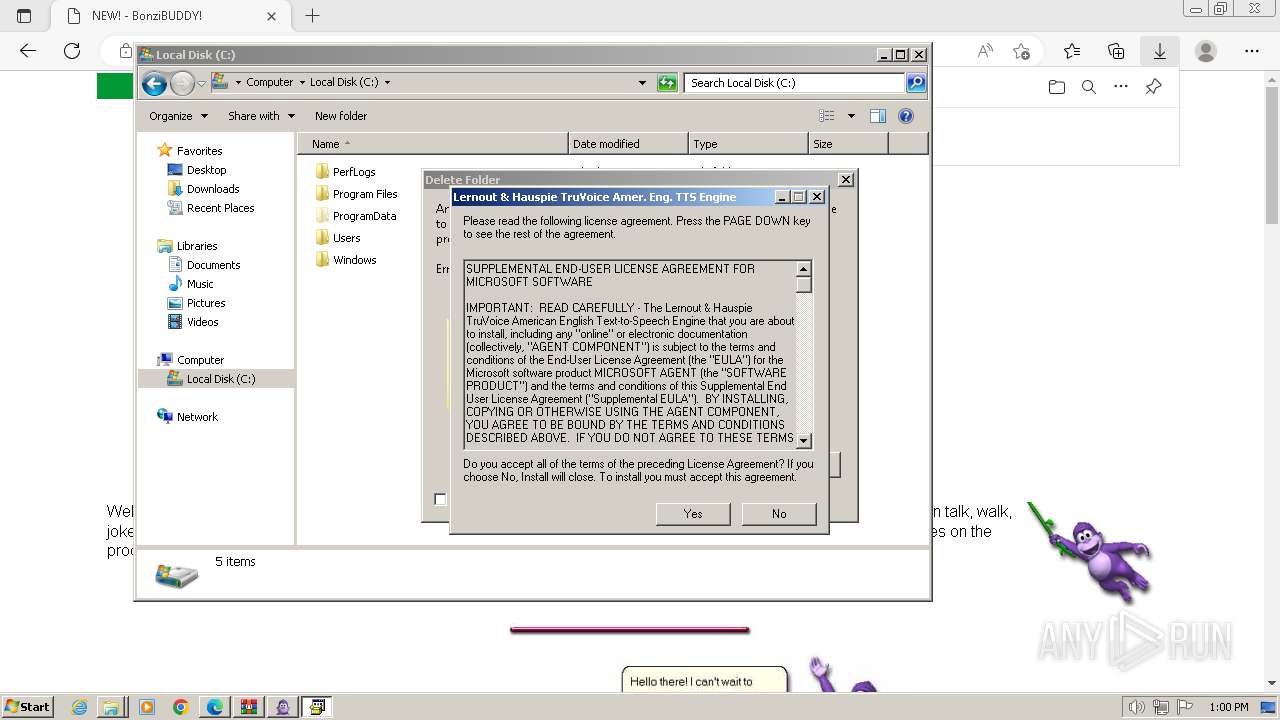
Task: Open the Share with dropdown
Action: click(x=261, y=116)
